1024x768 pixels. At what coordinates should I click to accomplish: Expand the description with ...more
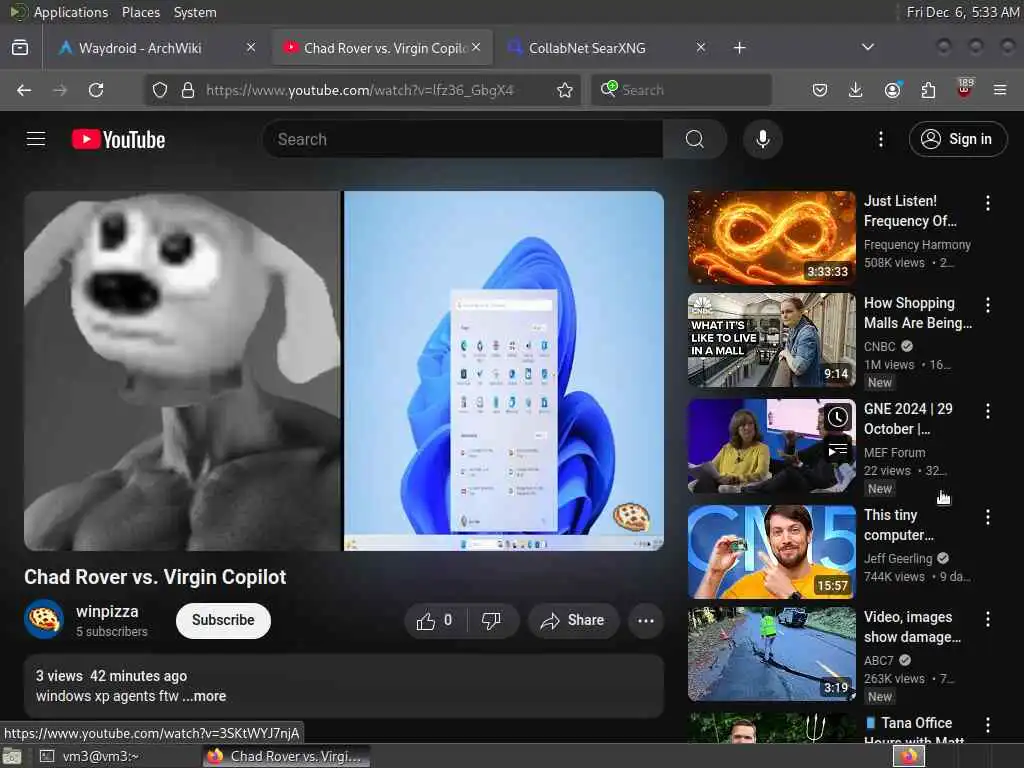pos(205,696)
